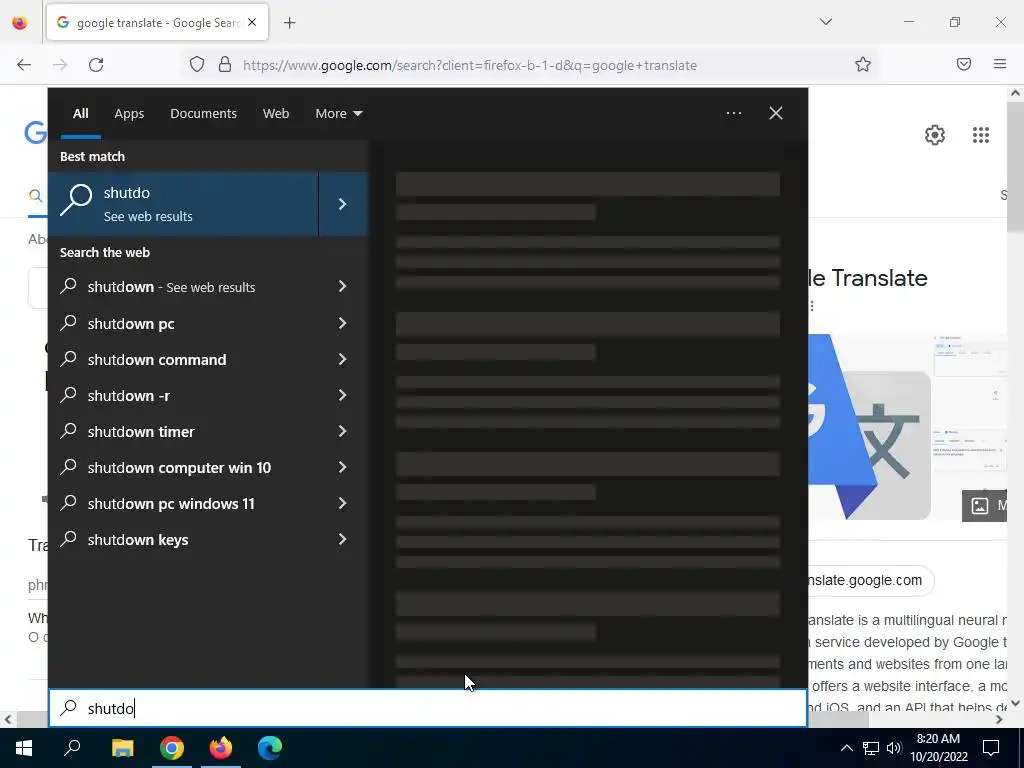Screen dimensions: 1024x768
Task: Open the notification action center icon
Action: [991, 748]
